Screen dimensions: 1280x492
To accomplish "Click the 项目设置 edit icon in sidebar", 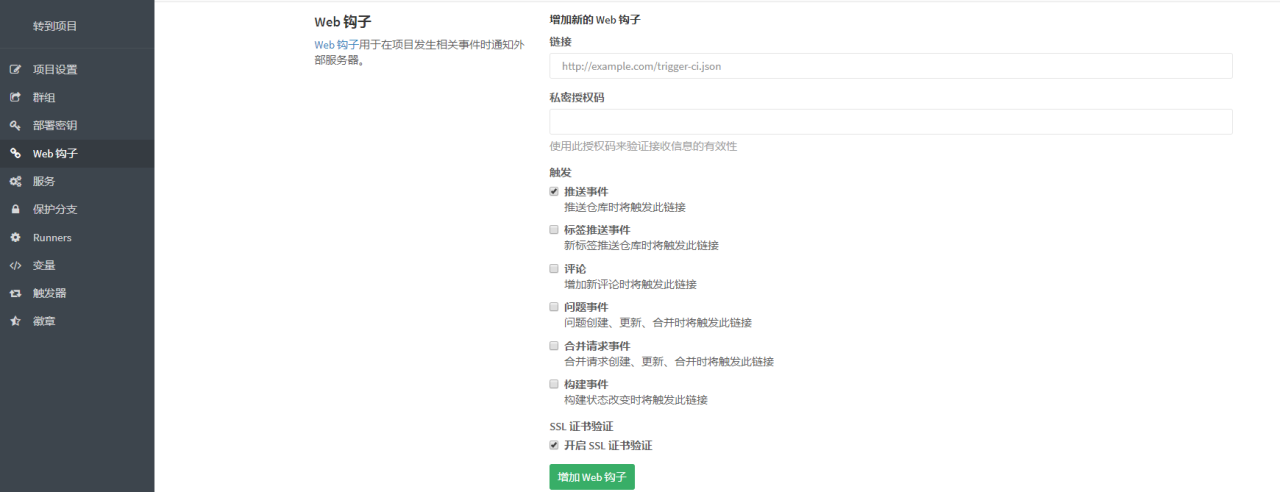I will pyautogui.click(x=15, y=70).
